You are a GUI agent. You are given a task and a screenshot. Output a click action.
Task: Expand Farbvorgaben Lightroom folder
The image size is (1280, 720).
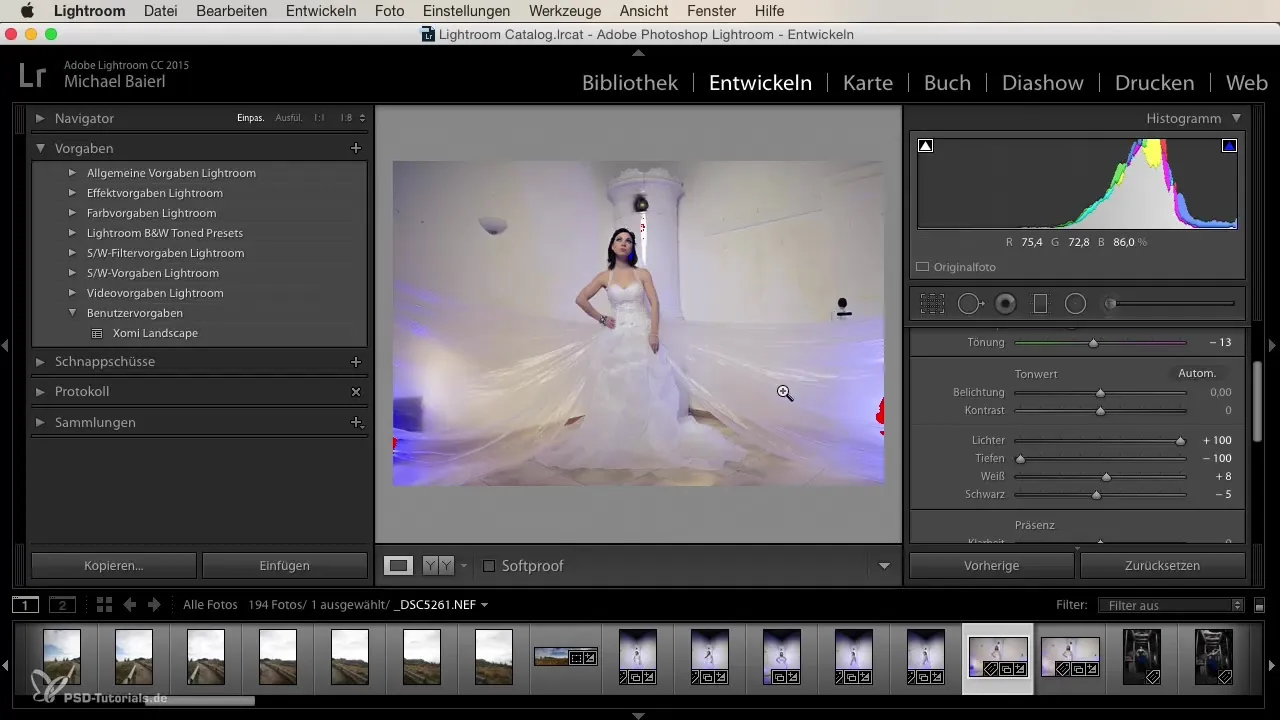[x=73, y=213]
